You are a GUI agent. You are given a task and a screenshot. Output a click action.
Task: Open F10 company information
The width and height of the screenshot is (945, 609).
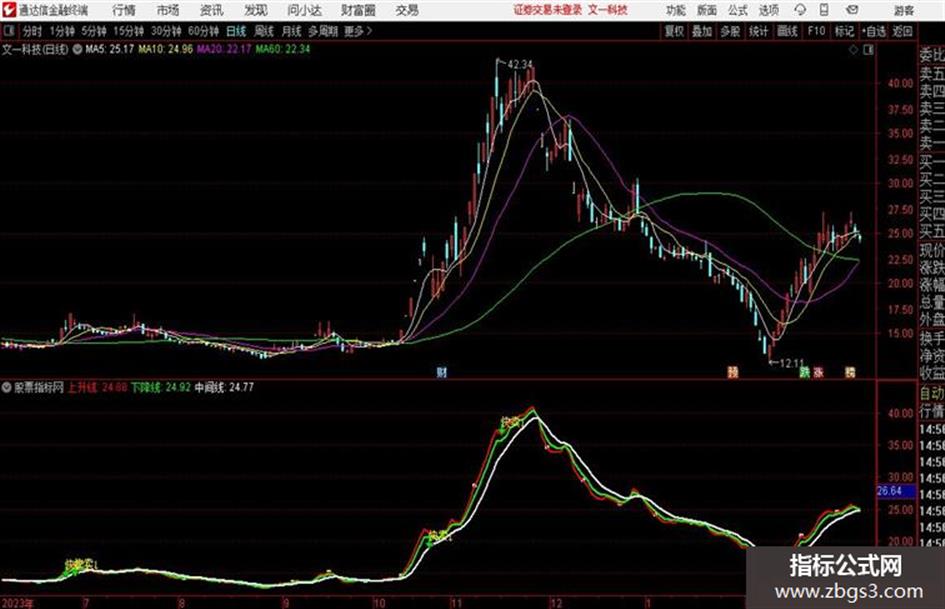[x=816, y=31]
